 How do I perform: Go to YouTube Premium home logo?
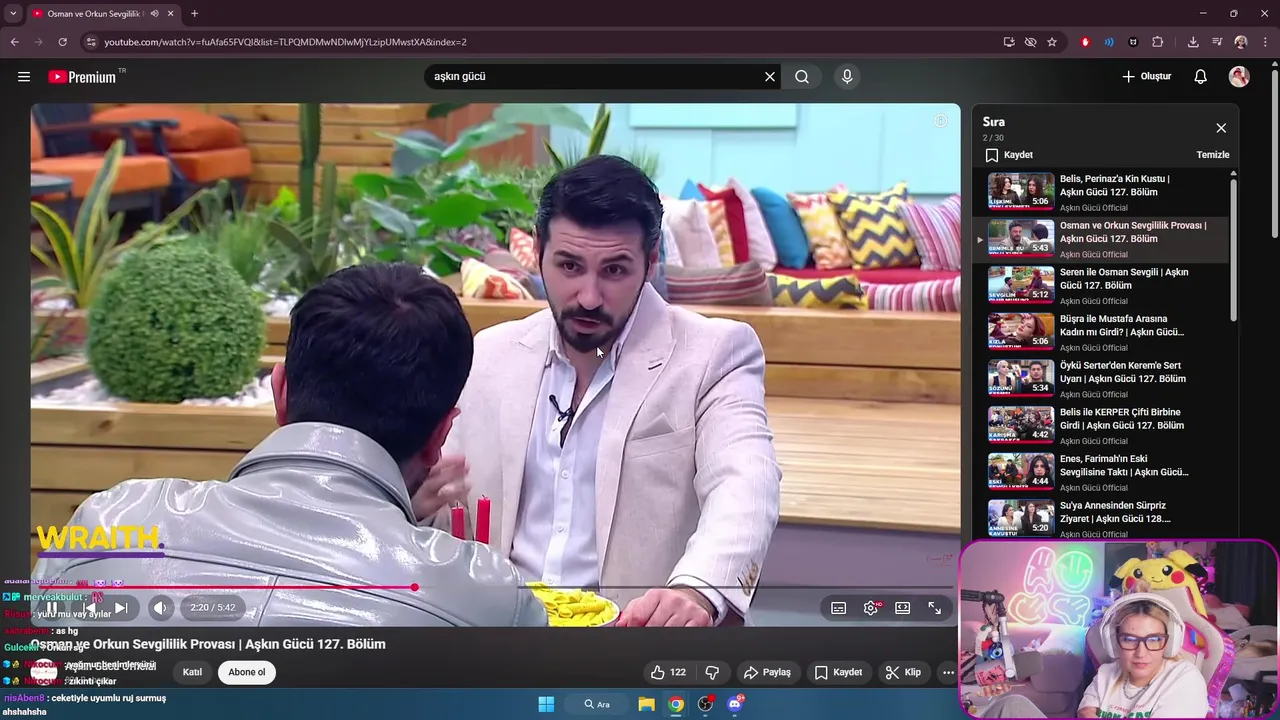point(82,77)
